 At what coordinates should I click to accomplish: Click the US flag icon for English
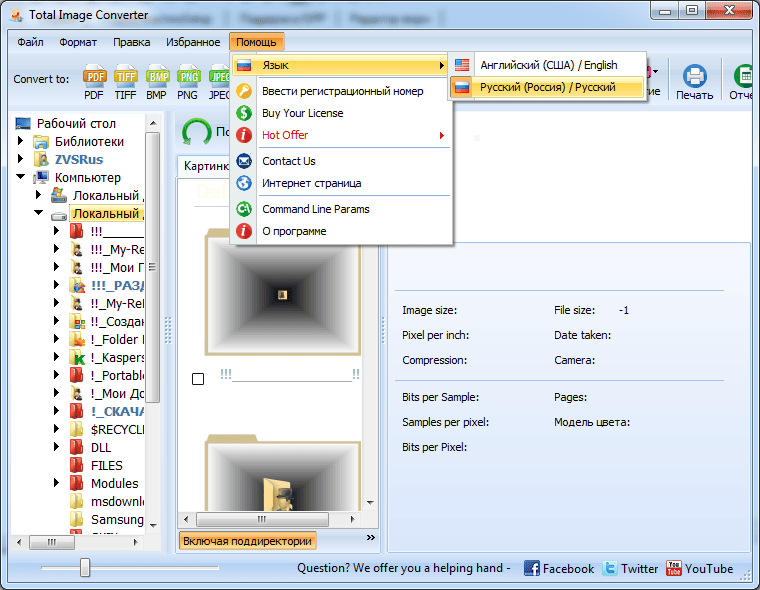(x=462, y=64)
